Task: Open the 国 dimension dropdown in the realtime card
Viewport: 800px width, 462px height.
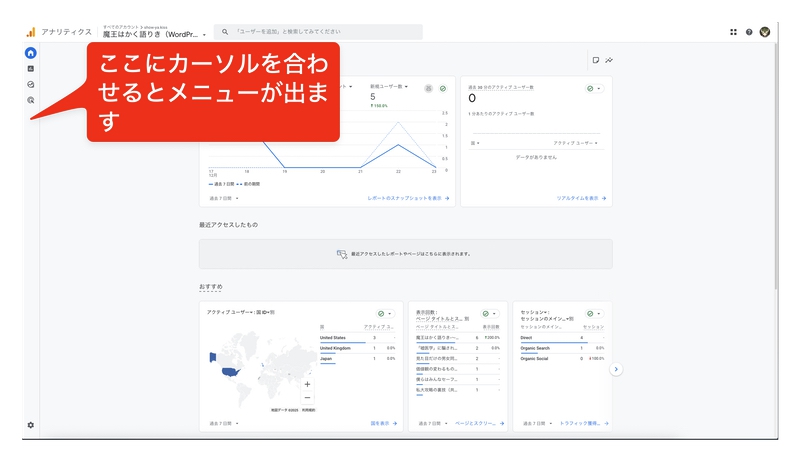Action: click(475, 143)
